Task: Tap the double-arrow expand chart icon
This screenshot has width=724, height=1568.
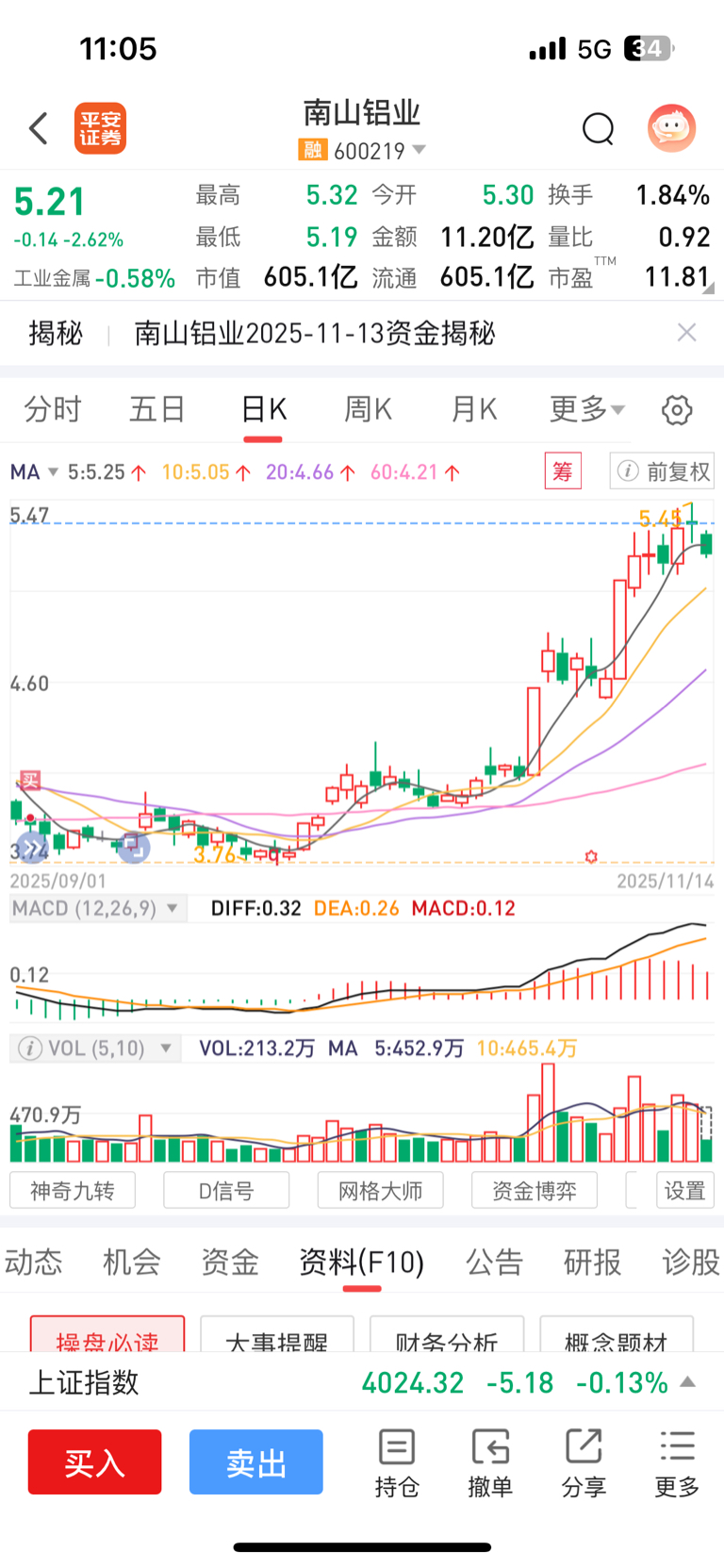Action: 31,849
